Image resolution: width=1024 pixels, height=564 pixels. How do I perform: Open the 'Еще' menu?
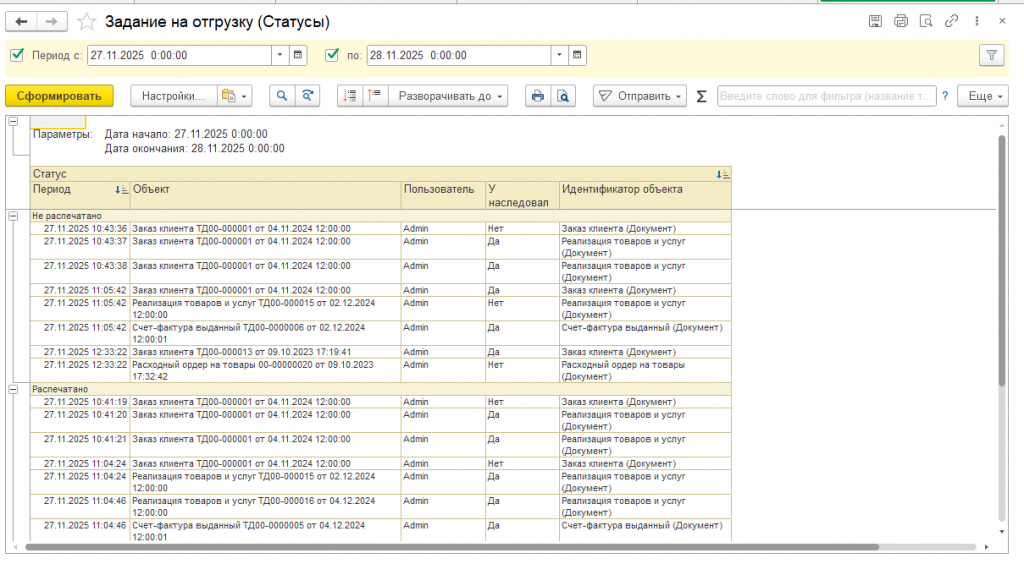click(x=983, y=96)
